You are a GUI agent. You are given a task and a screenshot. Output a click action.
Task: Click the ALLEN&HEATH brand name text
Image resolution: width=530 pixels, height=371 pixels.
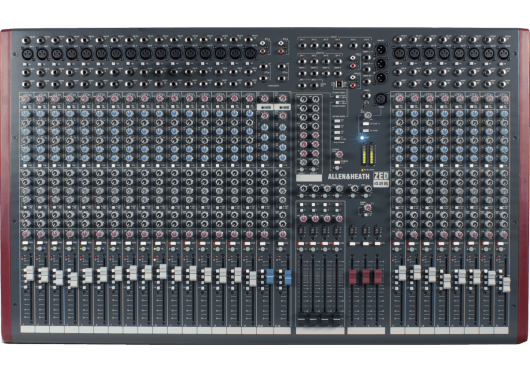(x=348, y=177)
